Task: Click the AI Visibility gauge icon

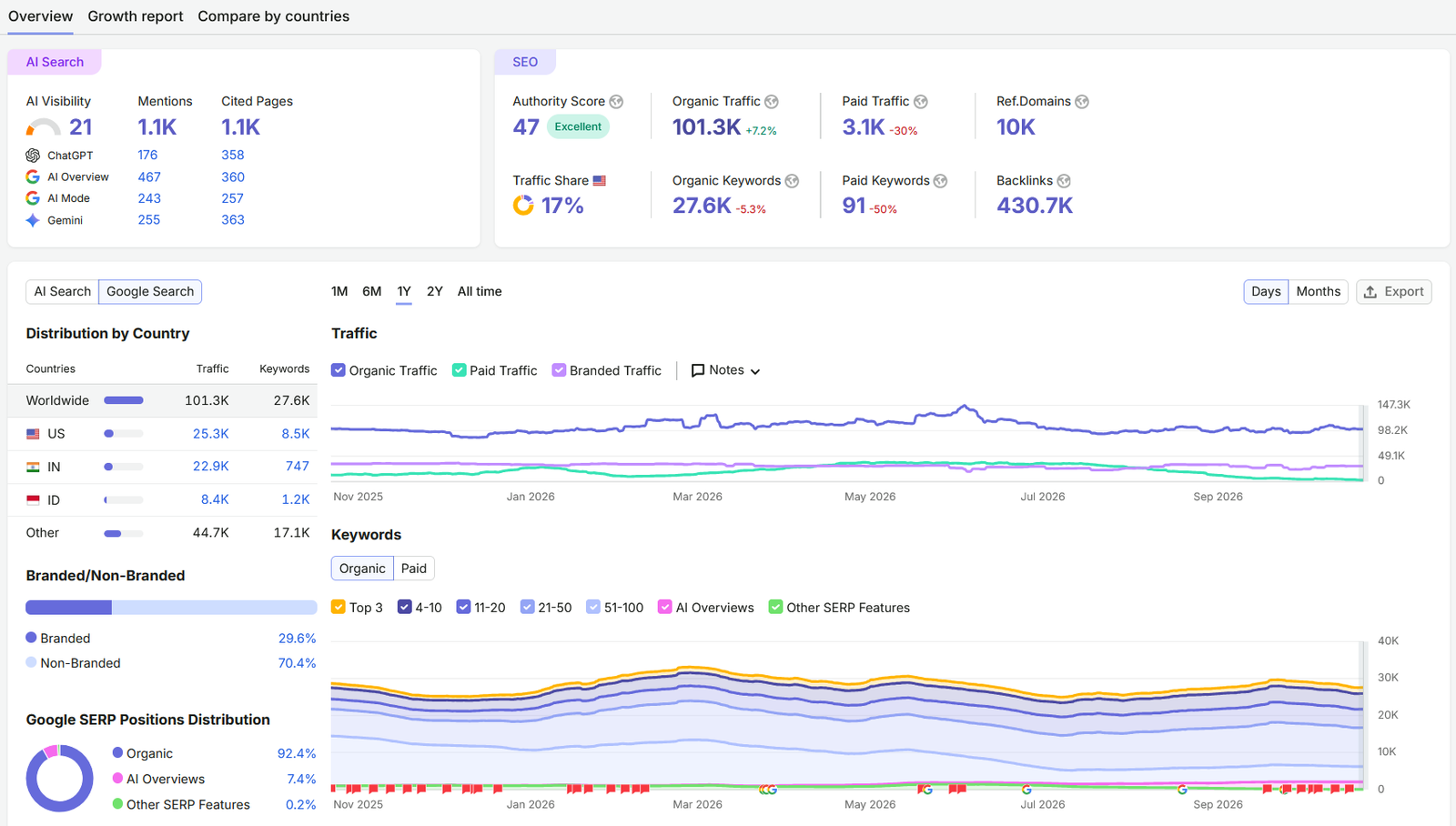Action: pyautogui.click(x=44, y=127)
